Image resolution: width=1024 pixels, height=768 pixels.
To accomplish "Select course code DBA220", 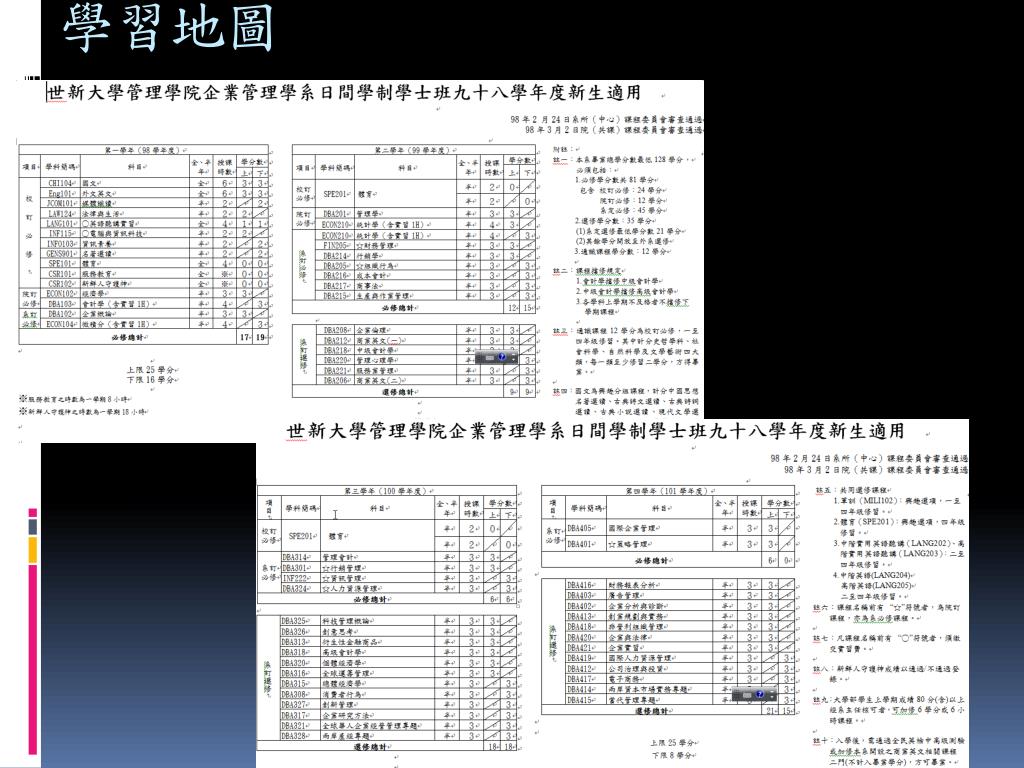I will (x=336, y=360).
